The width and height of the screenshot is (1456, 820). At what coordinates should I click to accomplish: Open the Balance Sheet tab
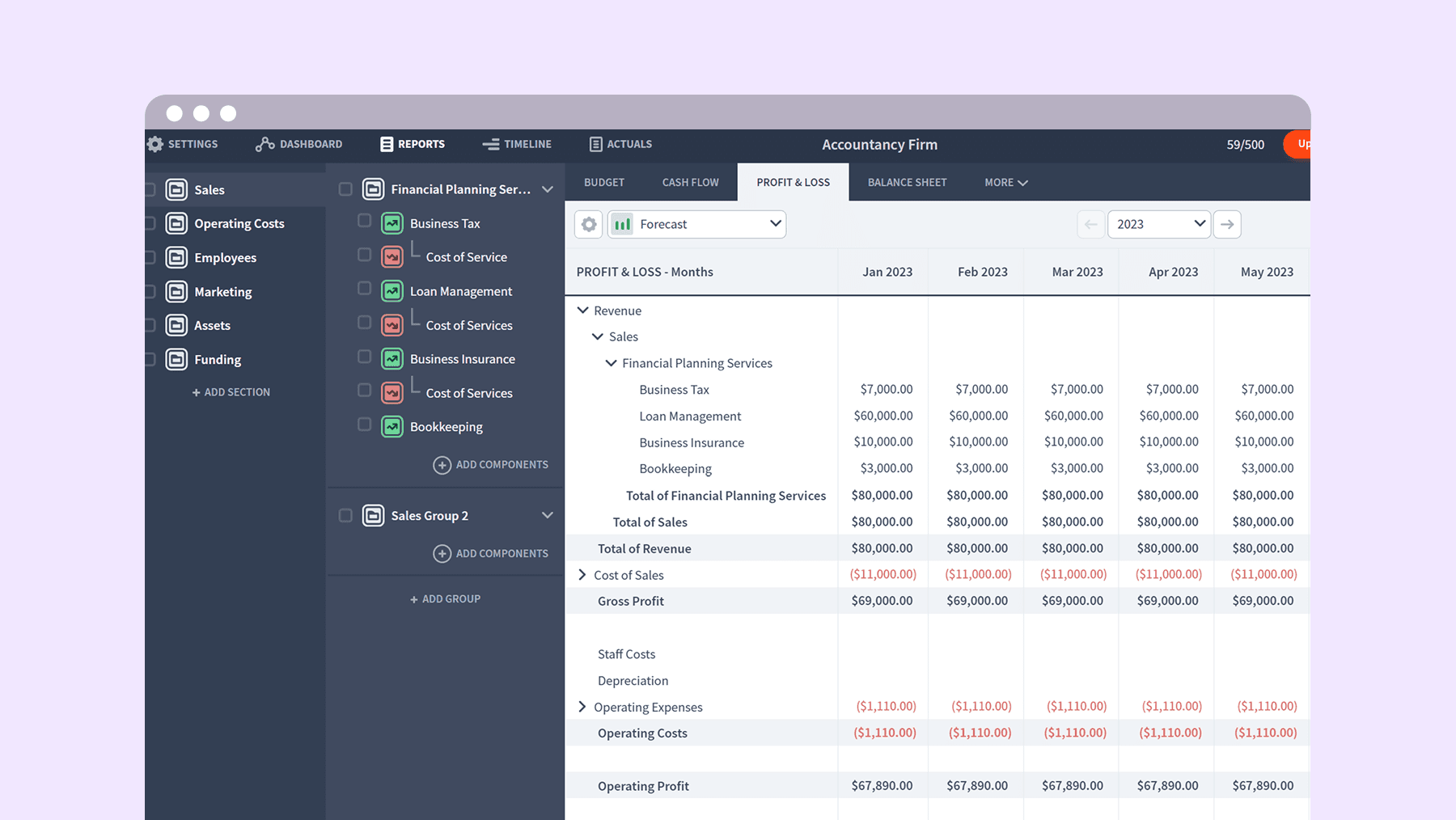(907, 182)
